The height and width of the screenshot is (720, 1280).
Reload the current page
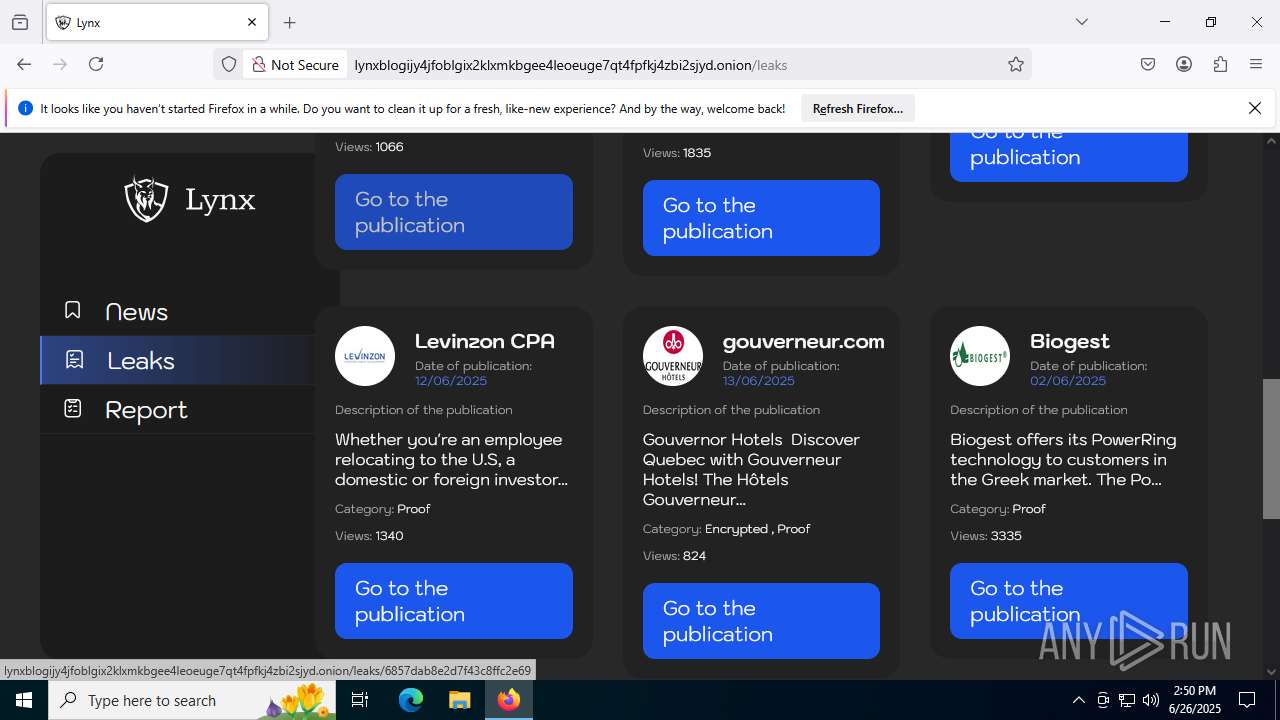click(x=96, y=64)
